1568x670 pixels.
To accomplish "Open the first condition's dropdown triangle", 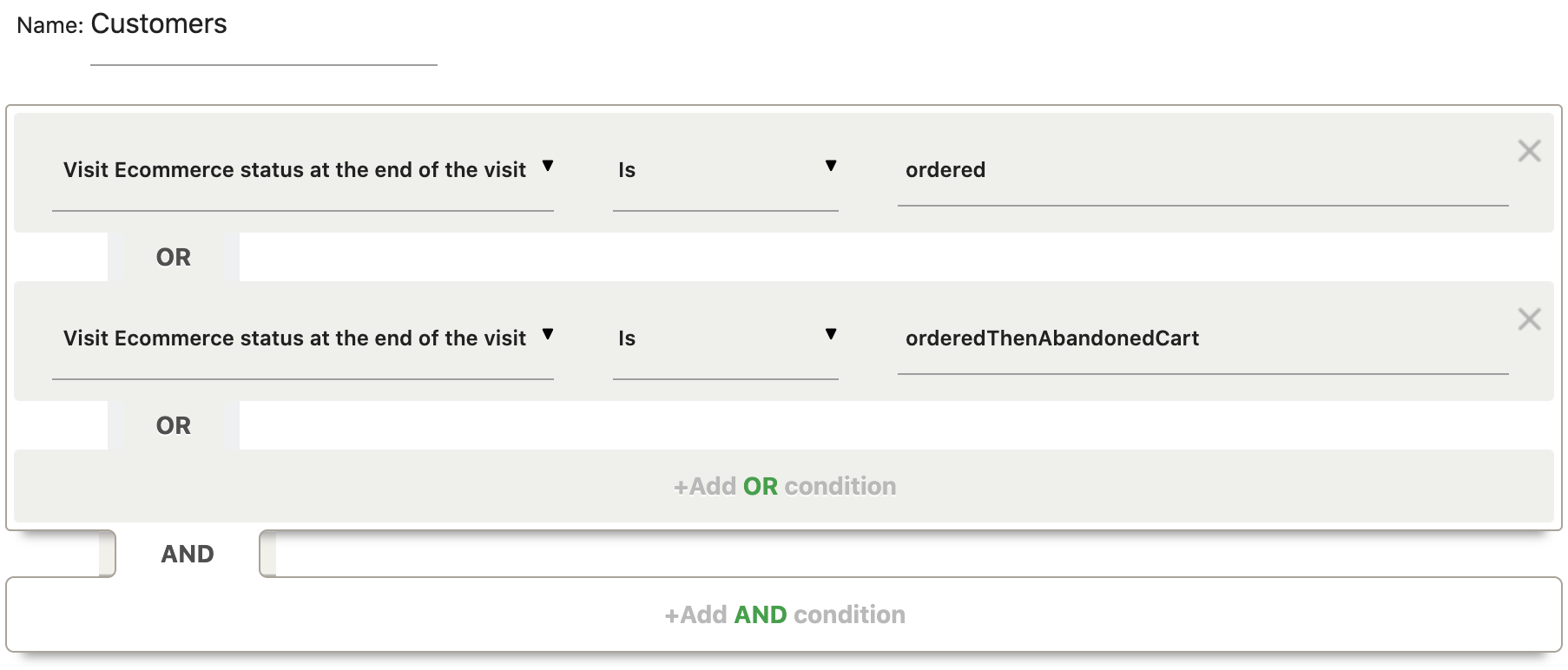I will (x=549, y=167).
